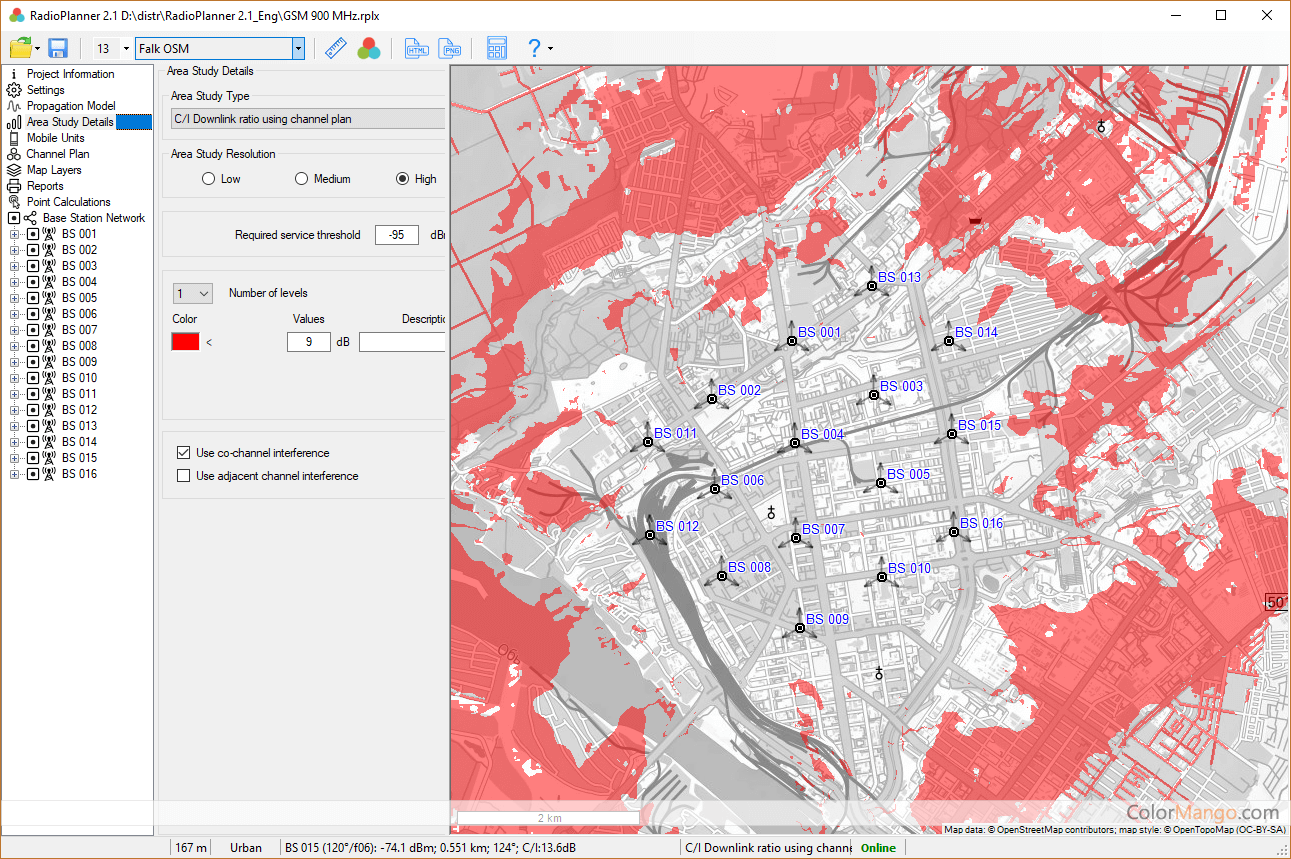Click the Required service threshold field

click(x=397, y=235)
